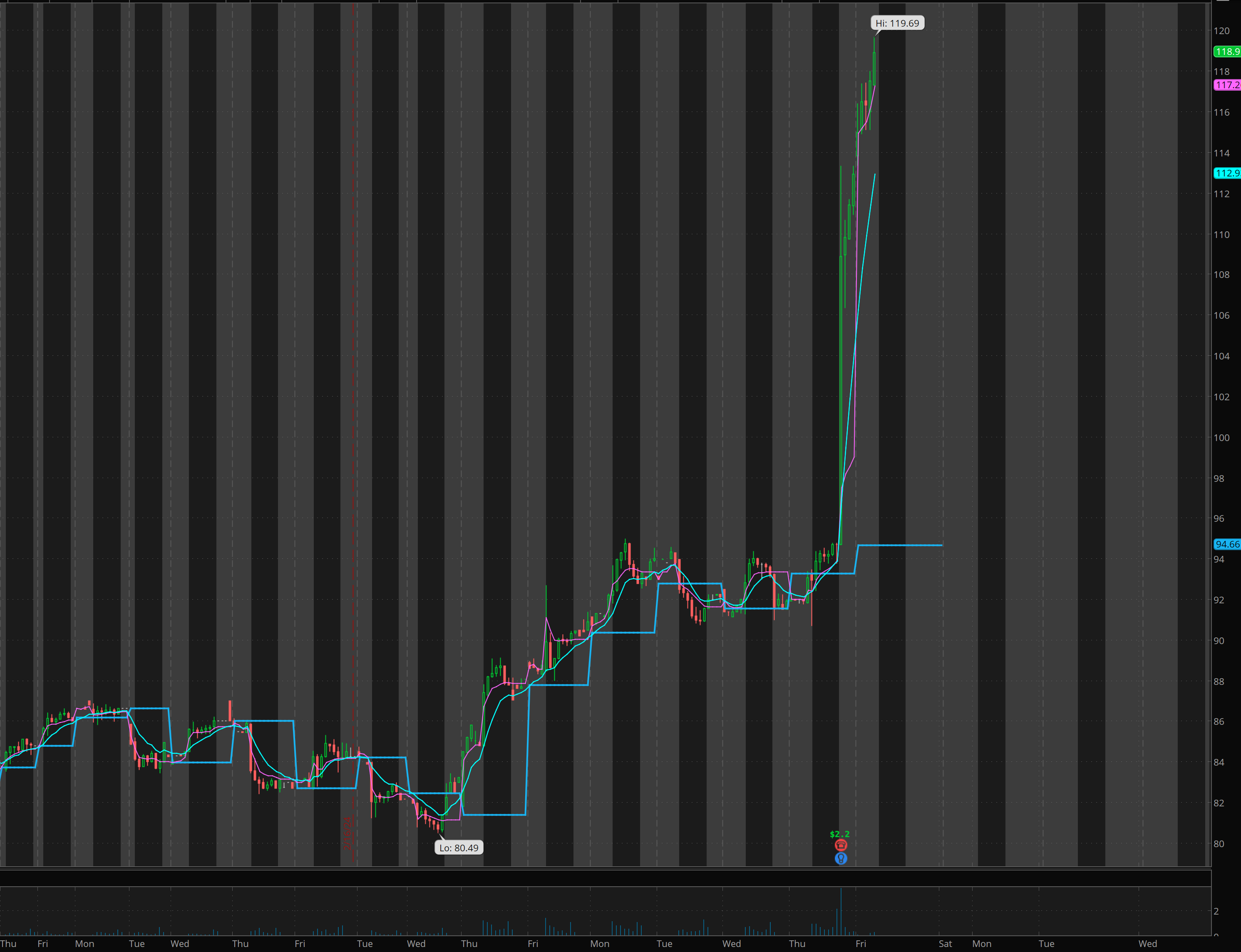Select the blue 94.66 price label
This screenshot has width=1241, height=952.
pos(1227,544)
